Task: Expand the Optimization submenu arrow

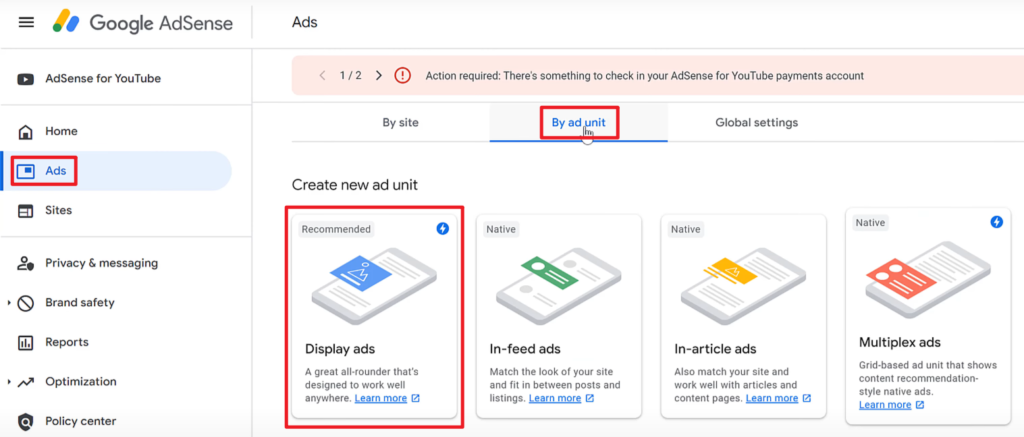Action: pyautogui.click(x=9, y=382)
